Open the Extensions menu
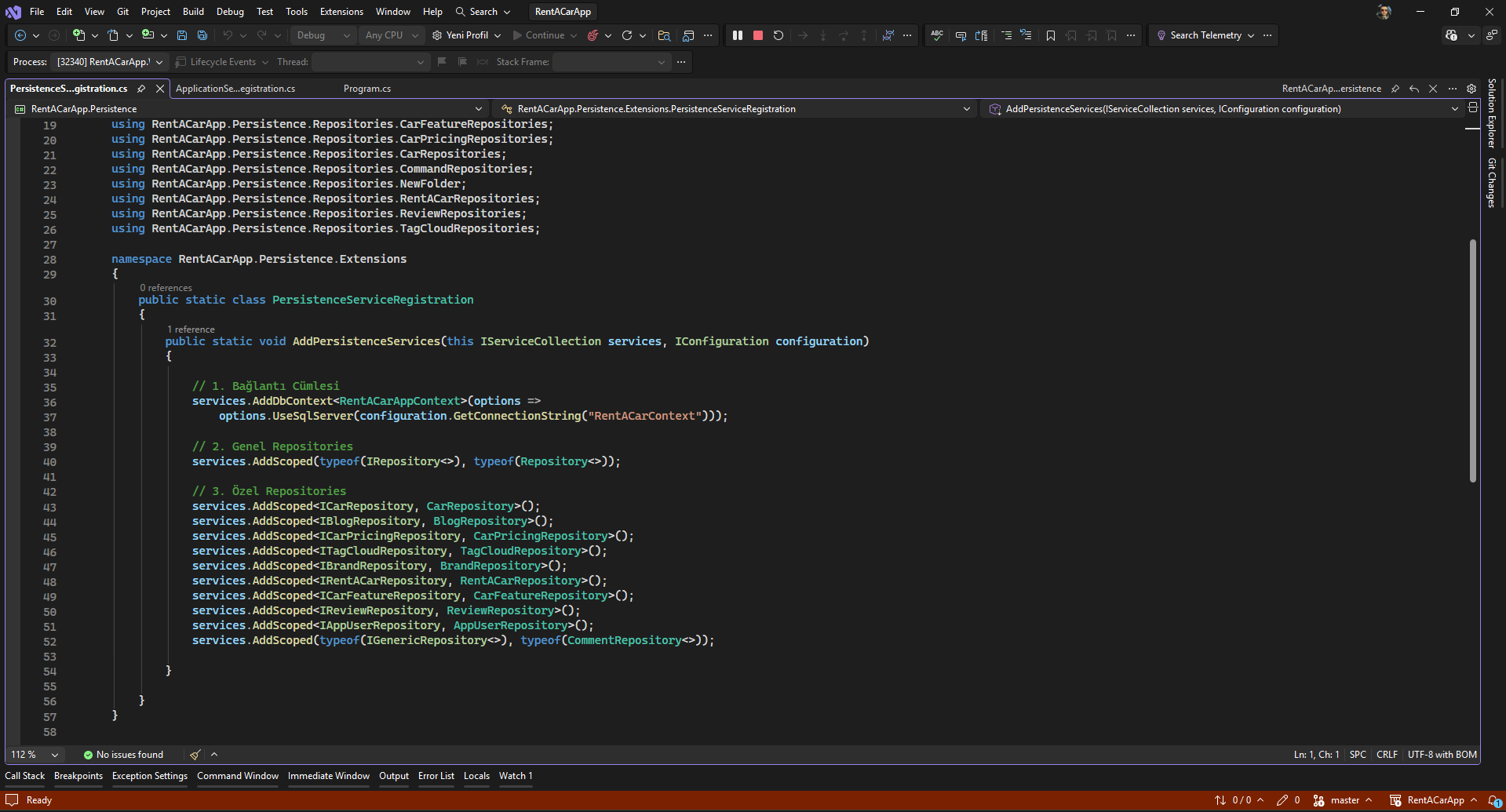1506x812 pixels. tap(341, 12)
